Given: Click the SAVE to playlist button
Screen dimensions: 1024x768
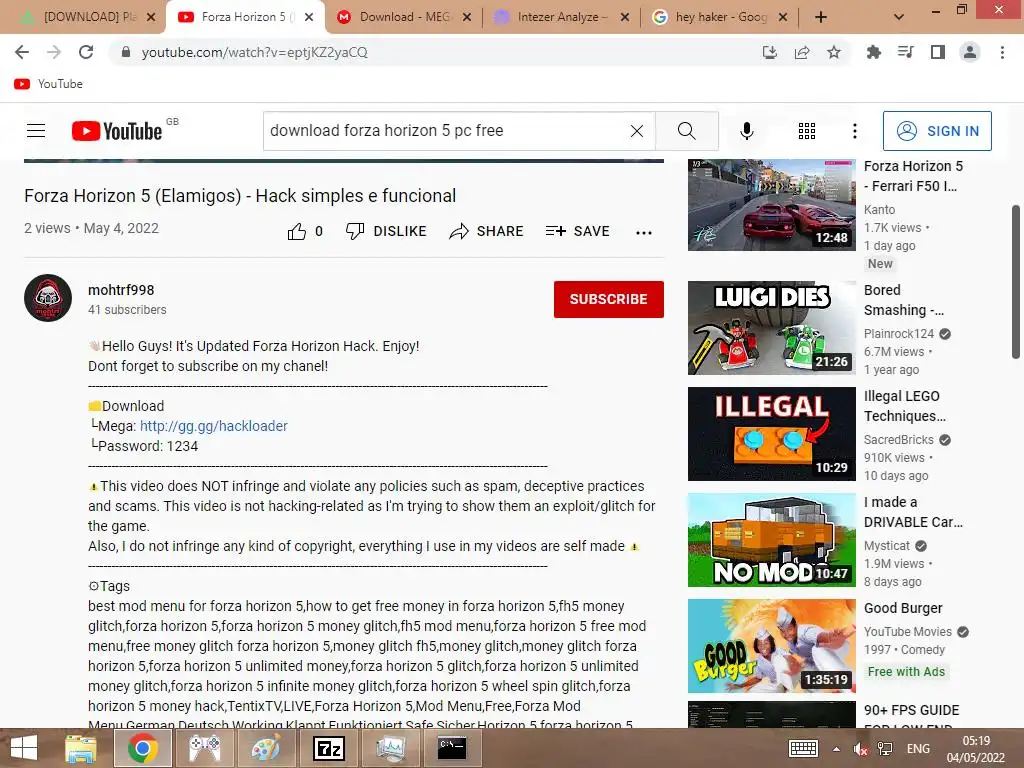Looking at the screenshot, I should (577, 231).
